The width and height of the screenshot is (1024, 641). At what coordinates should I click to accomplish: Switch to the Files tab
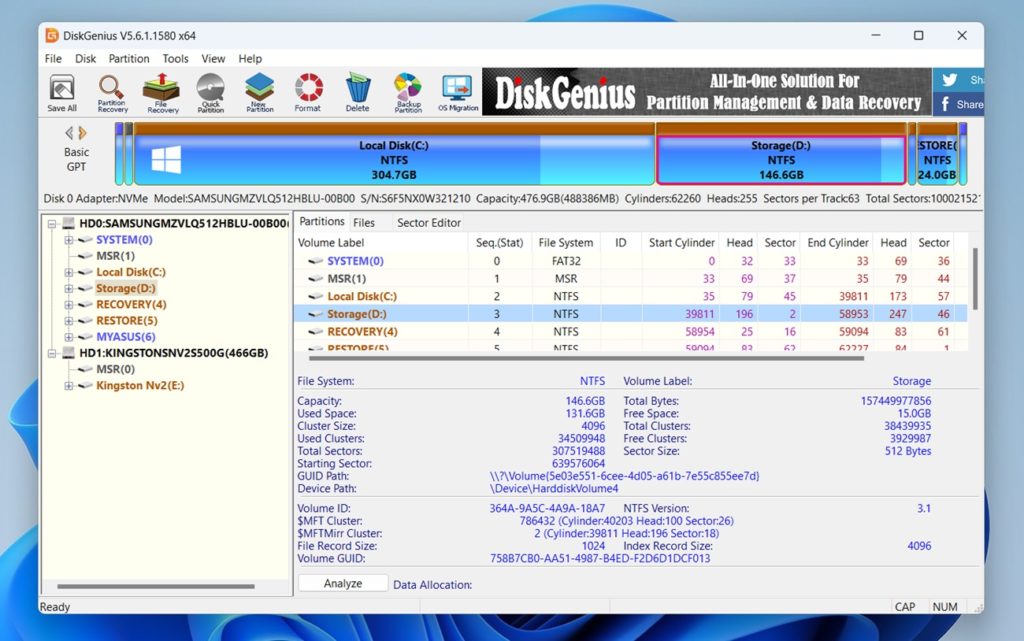[x=364, y=222]
